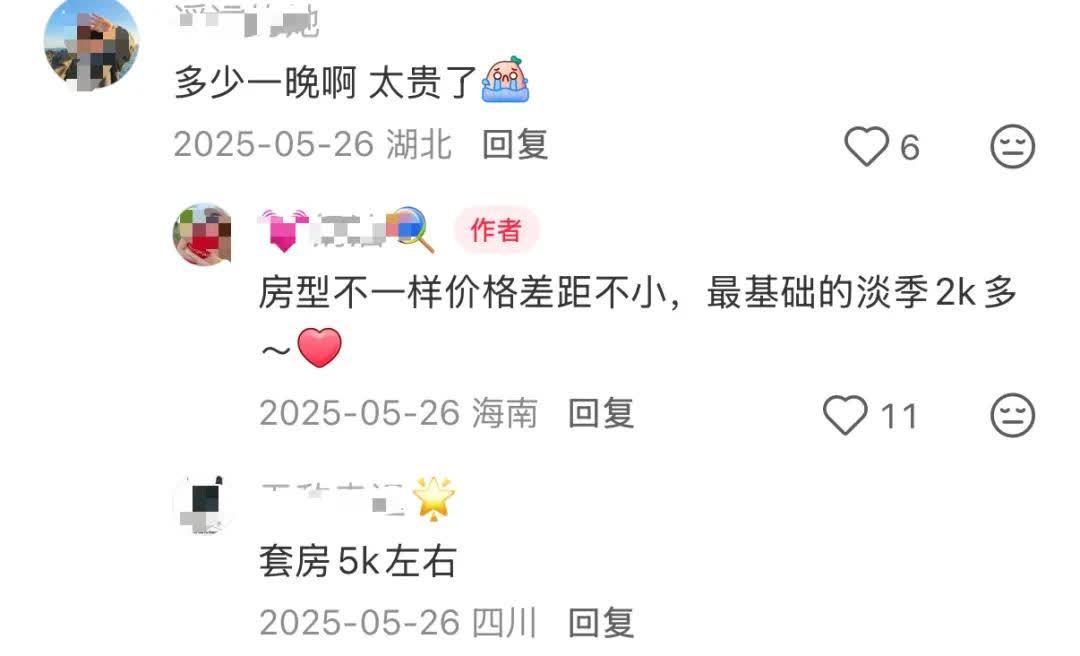Open the Sichuan commenter's avatar
Image resolution: width=1080 pixels, height=656 pixels.
tap(202, 504)
